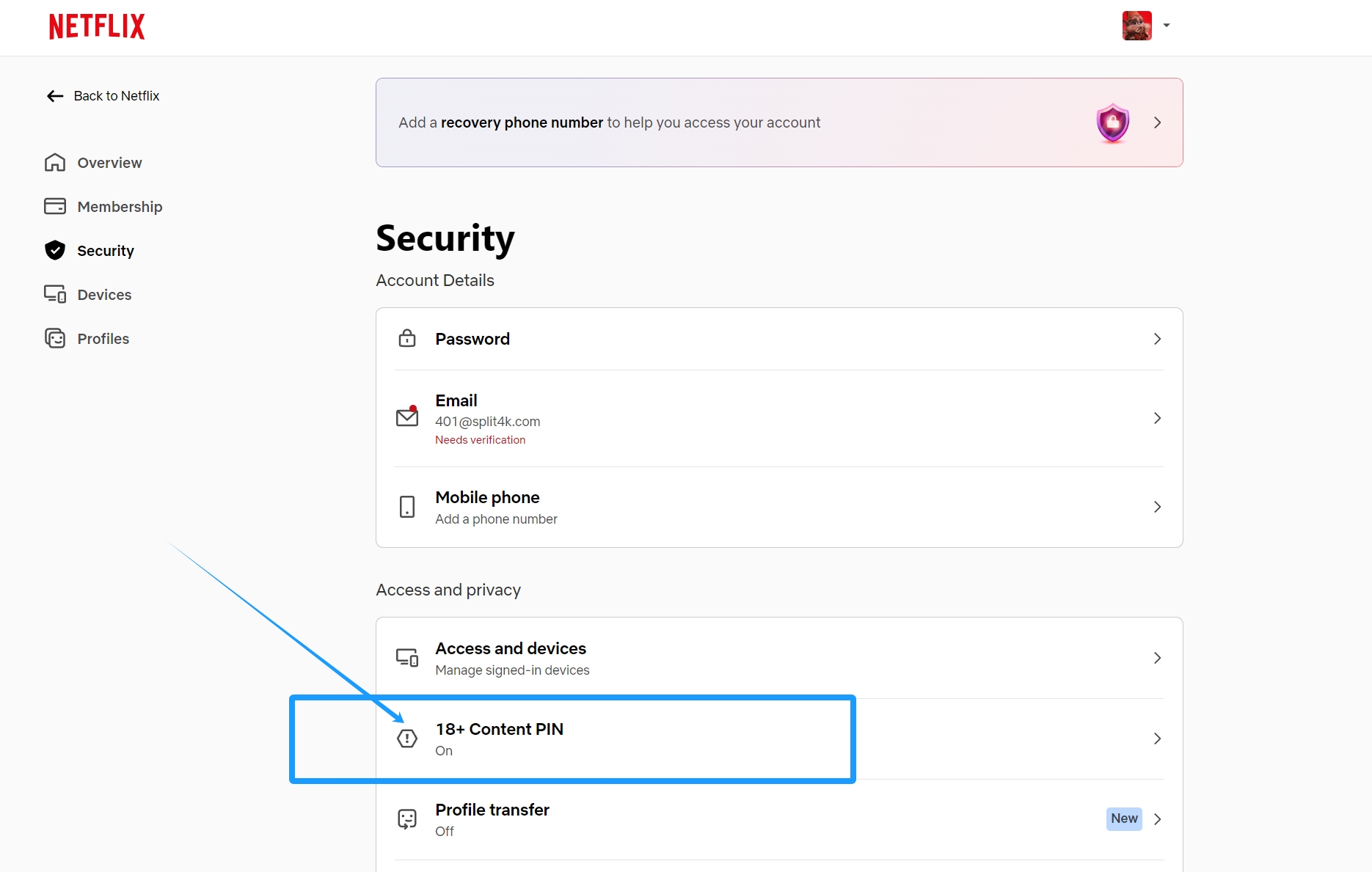Open Profile transfer New badge
The width and height of the screenshot is (1372, 872).
1124,818
